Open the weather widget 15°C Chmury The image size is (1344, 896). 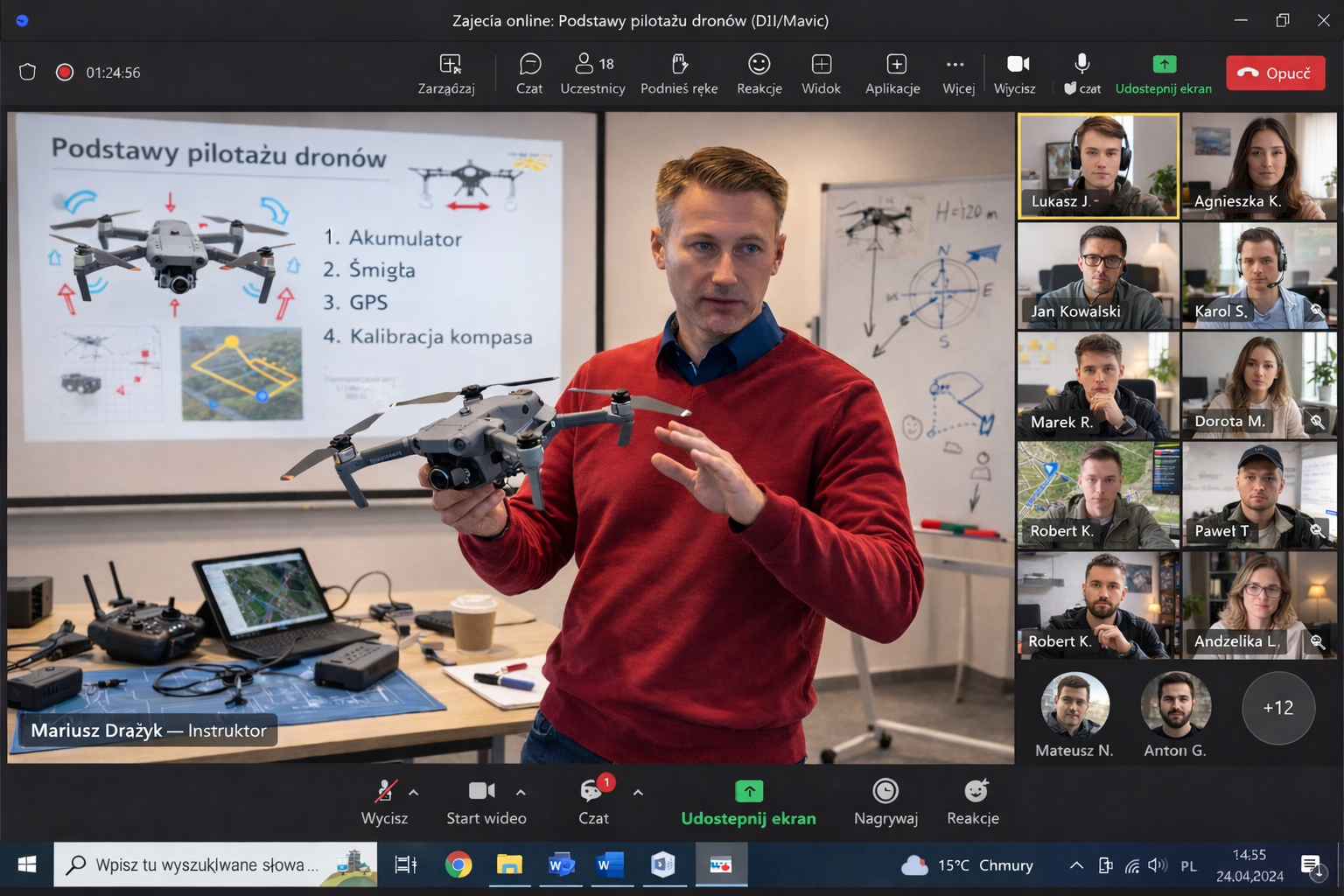[968, 865]
